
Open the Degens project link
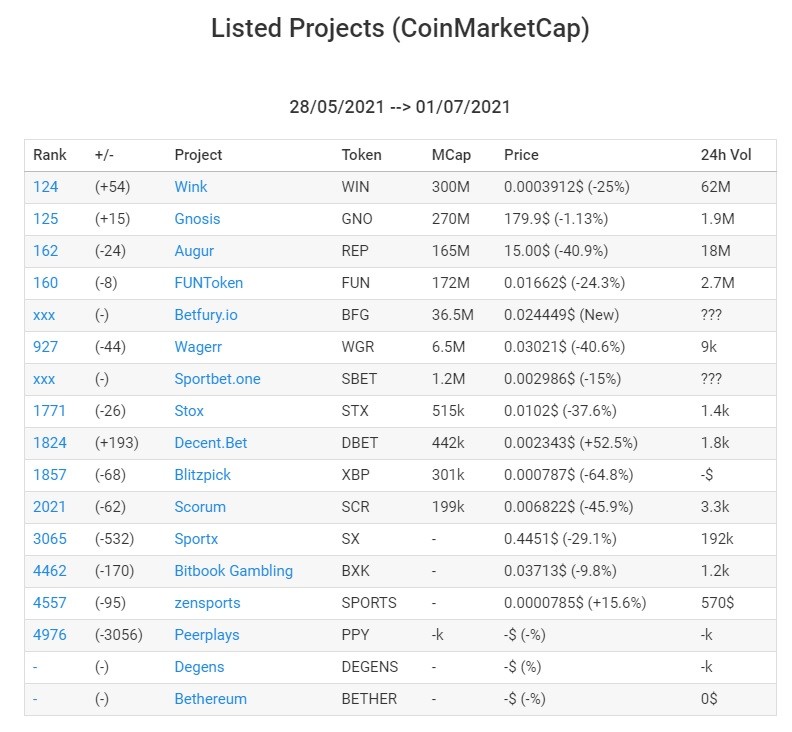[199, 667]
